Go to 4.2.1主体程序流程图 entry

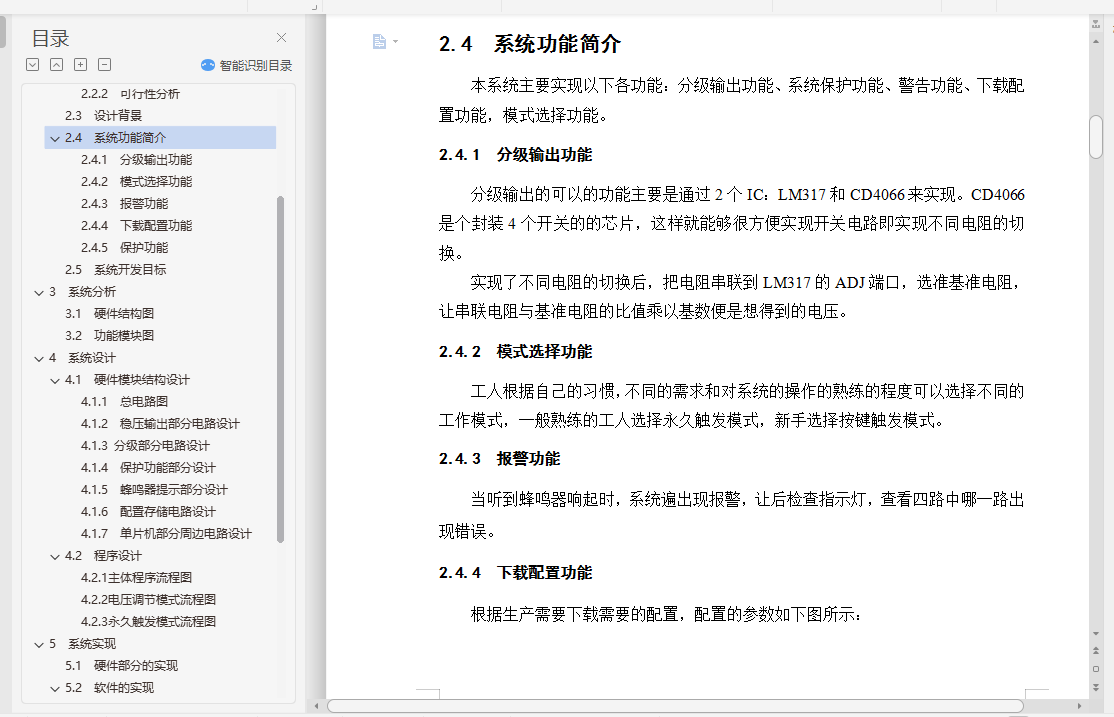point(136,578)
